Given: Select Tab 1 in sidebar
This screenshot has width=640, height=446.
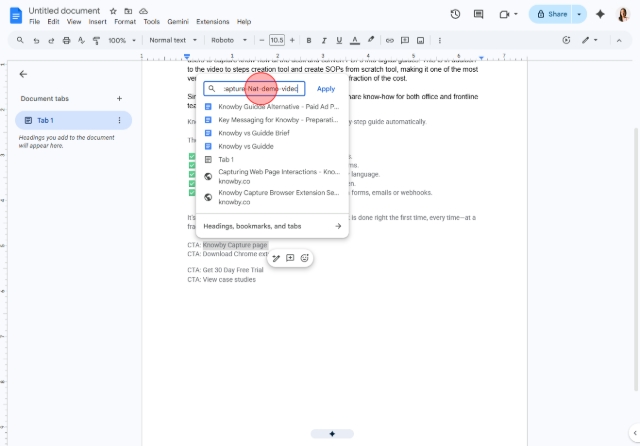Looking at the screenshot, I should 73,120.
